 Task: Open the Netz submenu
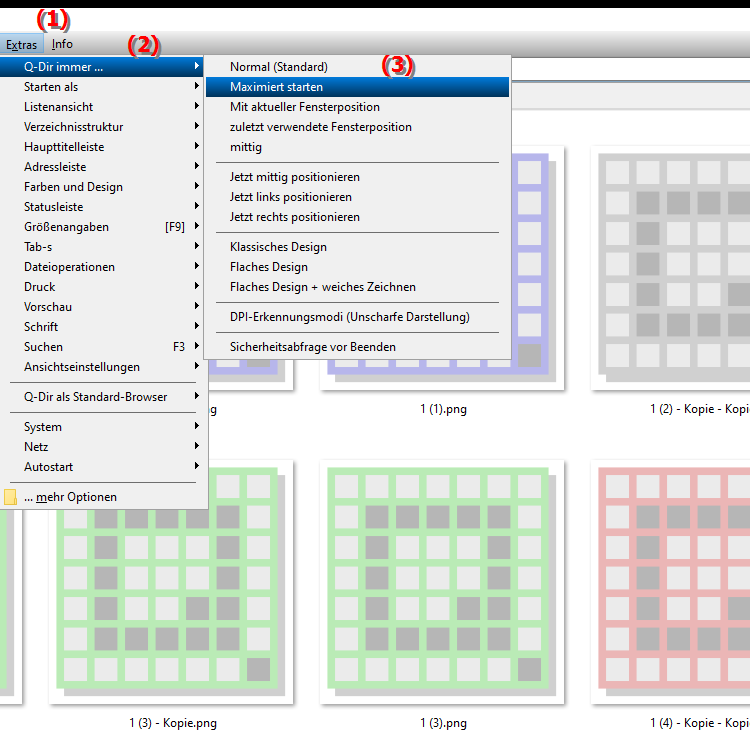(x=101, y=447)
